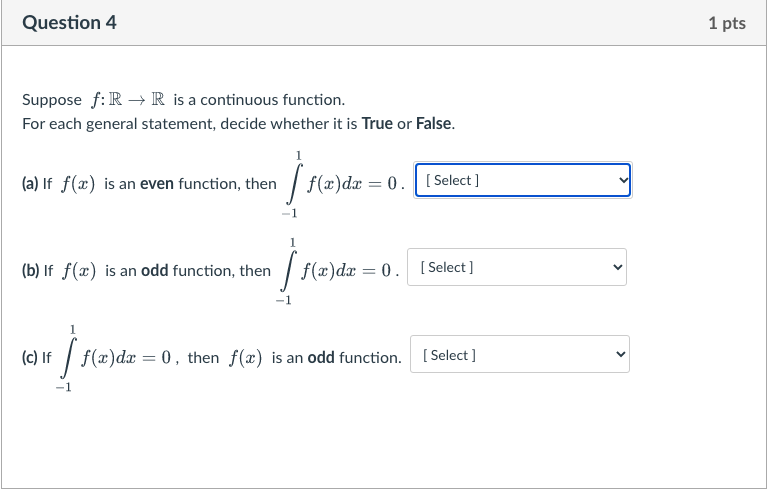Click the chevron arrow of dropdown (a)
This screenshot has height=491, width=769.
623,180
